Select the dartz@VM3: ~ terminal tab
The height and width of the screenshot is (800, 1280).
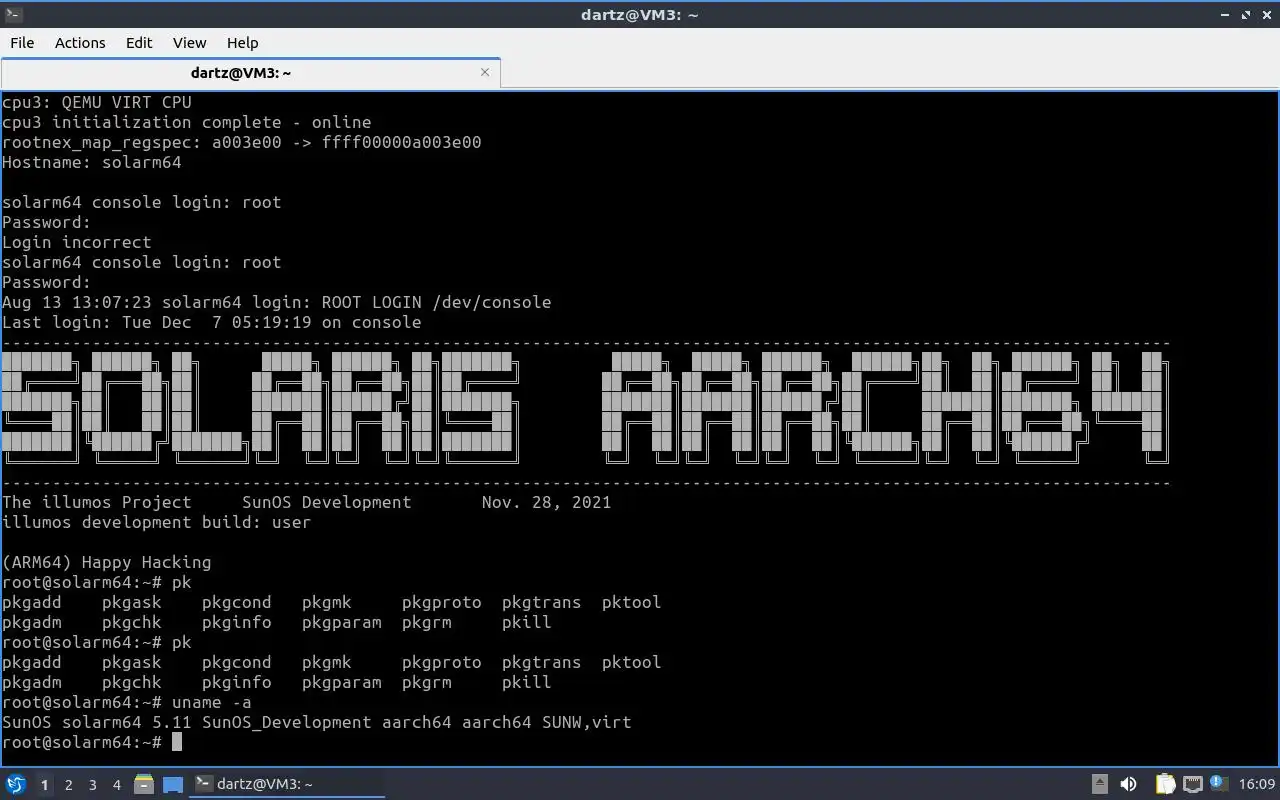(250, 73)
